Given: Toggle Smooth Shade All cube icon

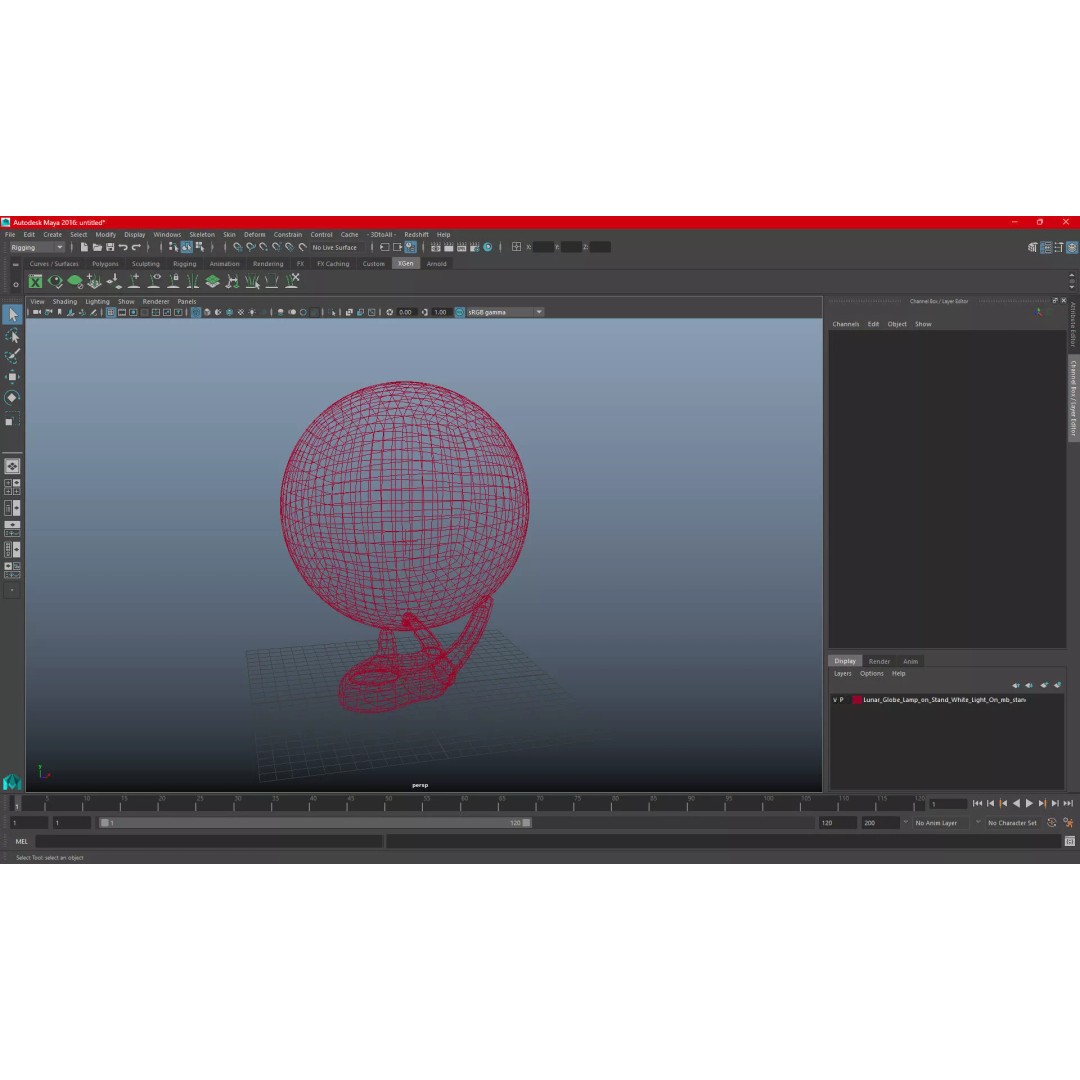Looking at the screenshot, I should coord(207,312).
